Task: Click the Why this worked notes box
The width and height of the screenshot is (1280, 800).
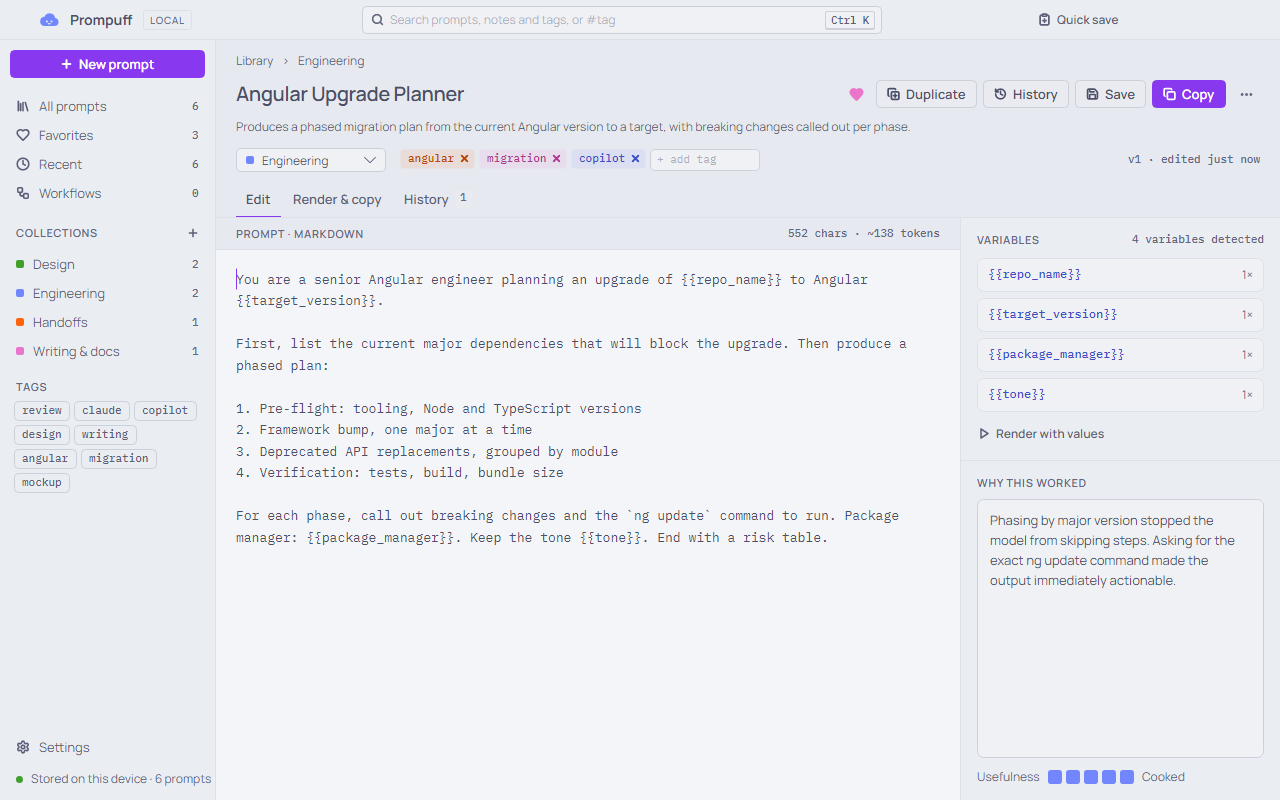Action: [1120, 628]
